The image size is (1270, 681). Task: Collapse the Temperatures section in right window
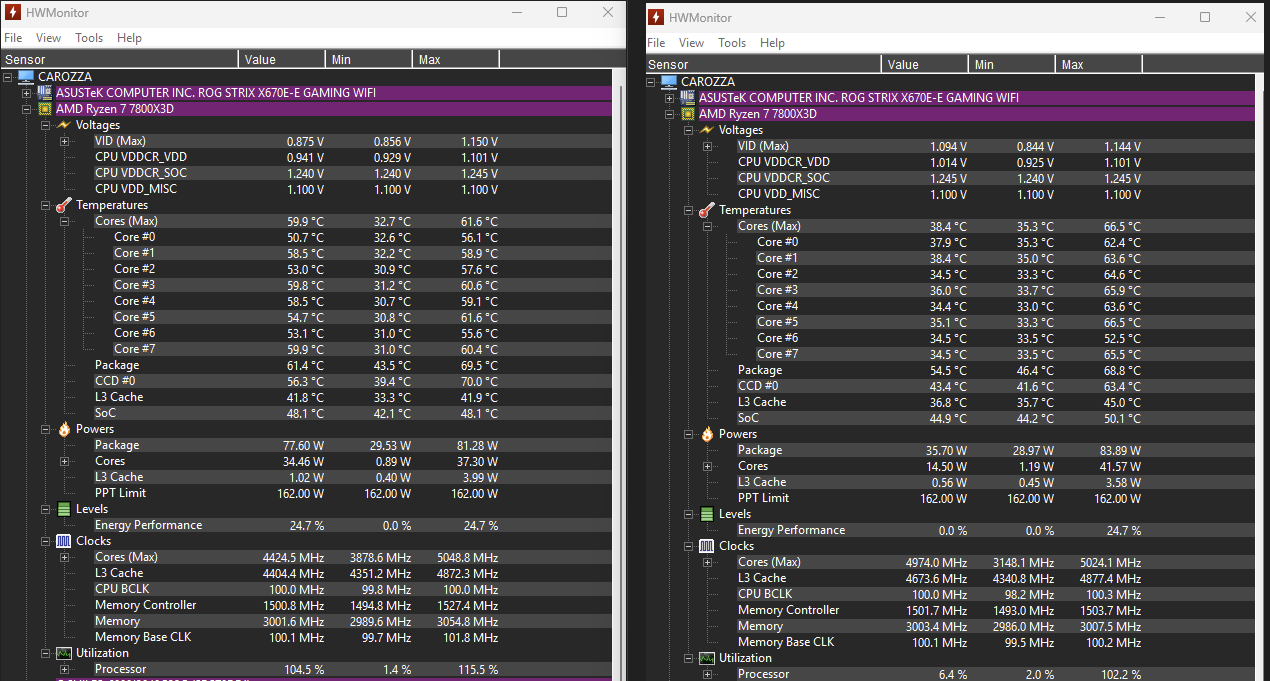point(688,210)
